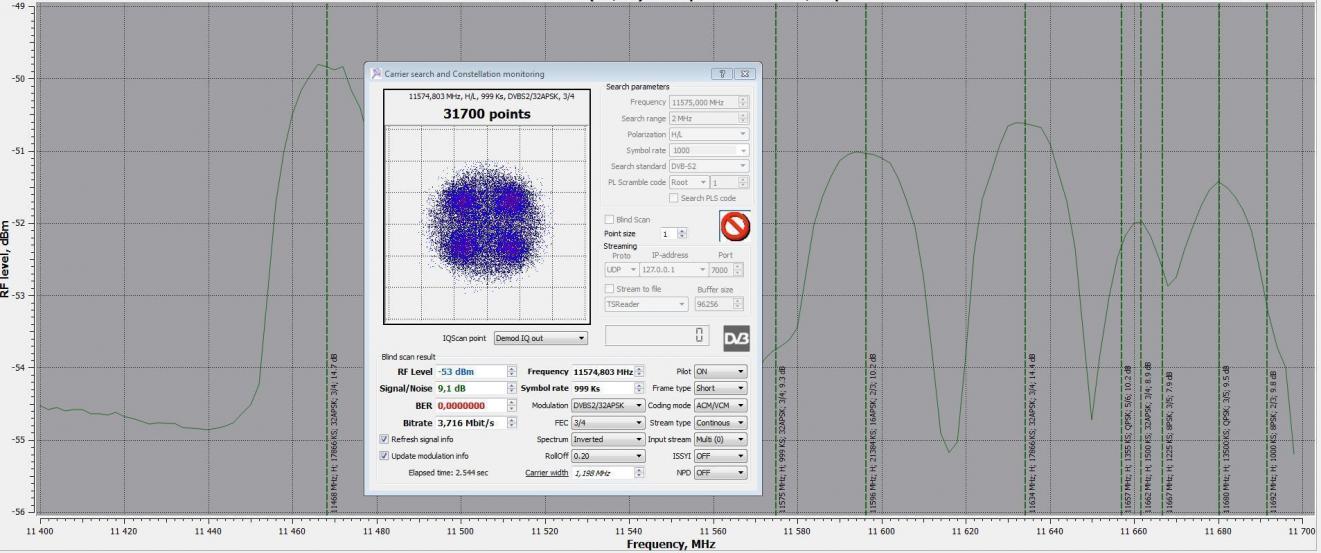
Task: Uncheck Update modulation info
Action: [386, 455]
